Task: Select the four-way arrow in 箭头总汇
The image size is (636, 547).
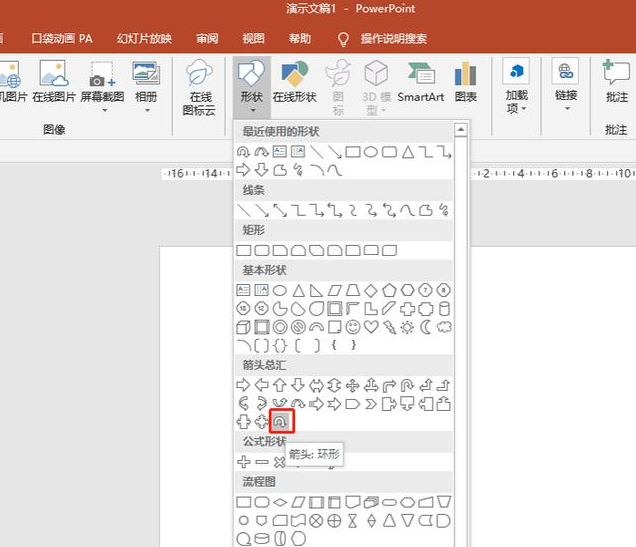Action: 352,385
